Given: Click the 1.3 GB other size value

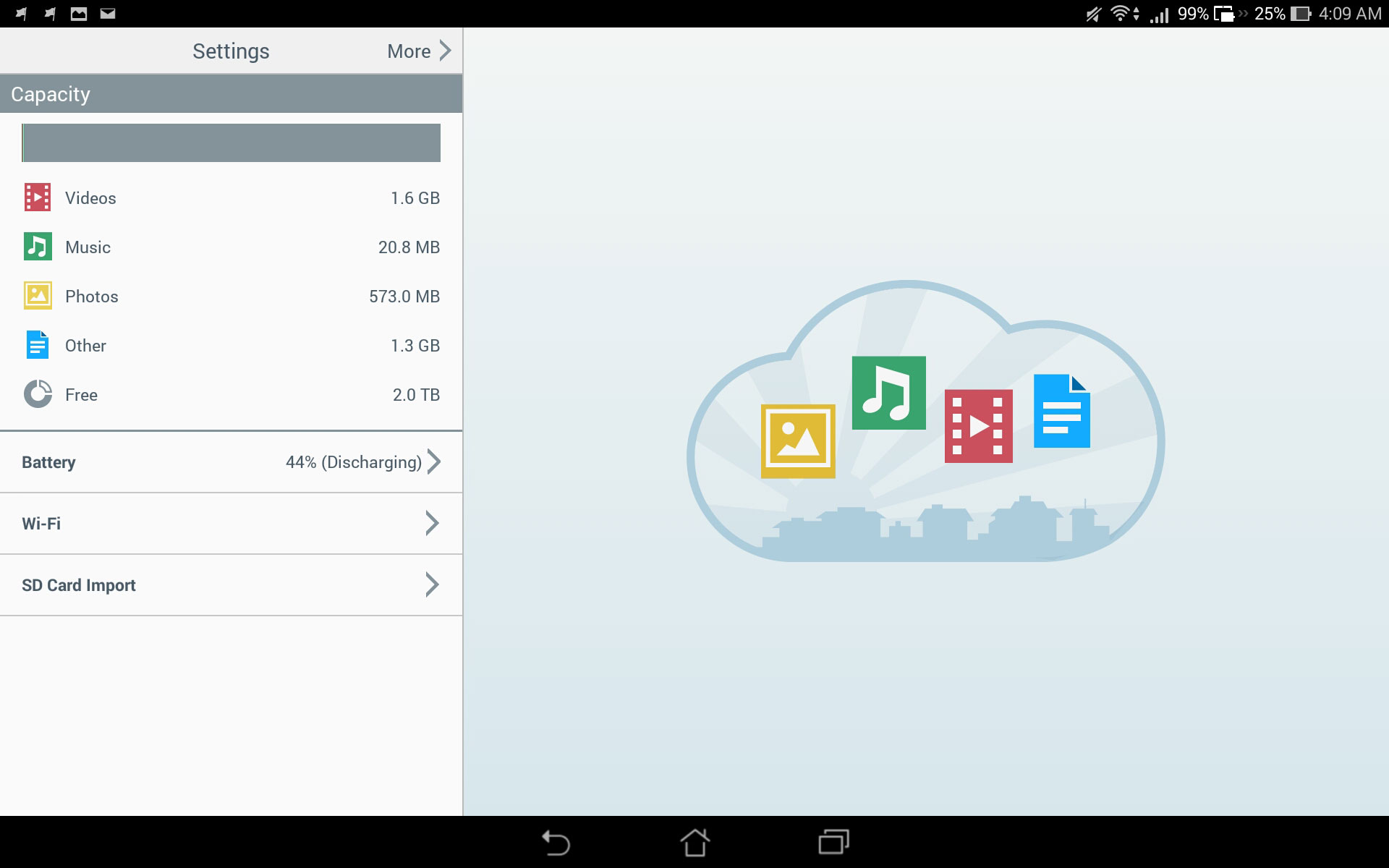Looking at the screenshot, I should (x=415, y=346).
